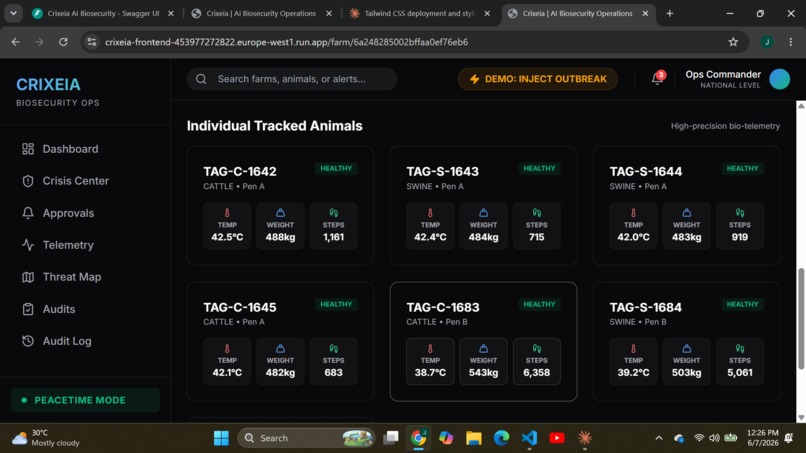This screenshot has width=806, height=453.
Task: Click the Approvals bell icon in sidebar
Action: (28, 213)
